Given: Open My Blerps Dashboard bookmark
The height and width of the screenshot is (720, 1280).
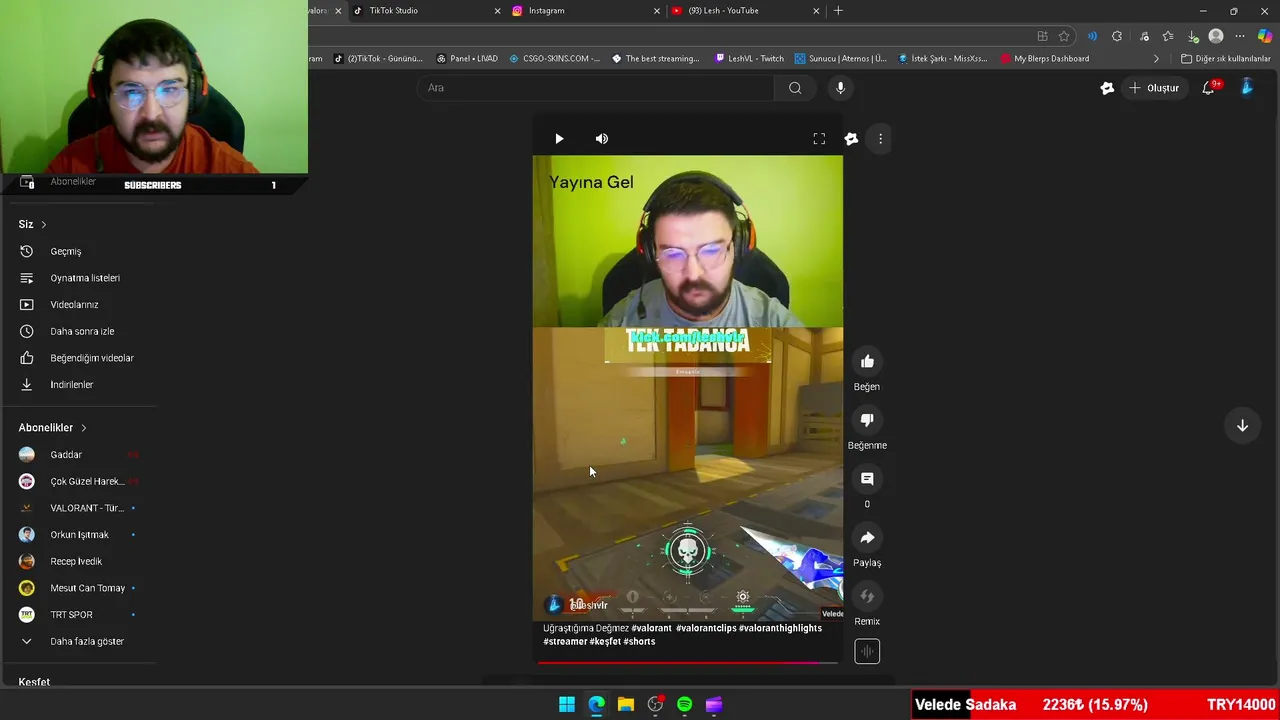Looking at the screenshot, I should (1044, 59).
